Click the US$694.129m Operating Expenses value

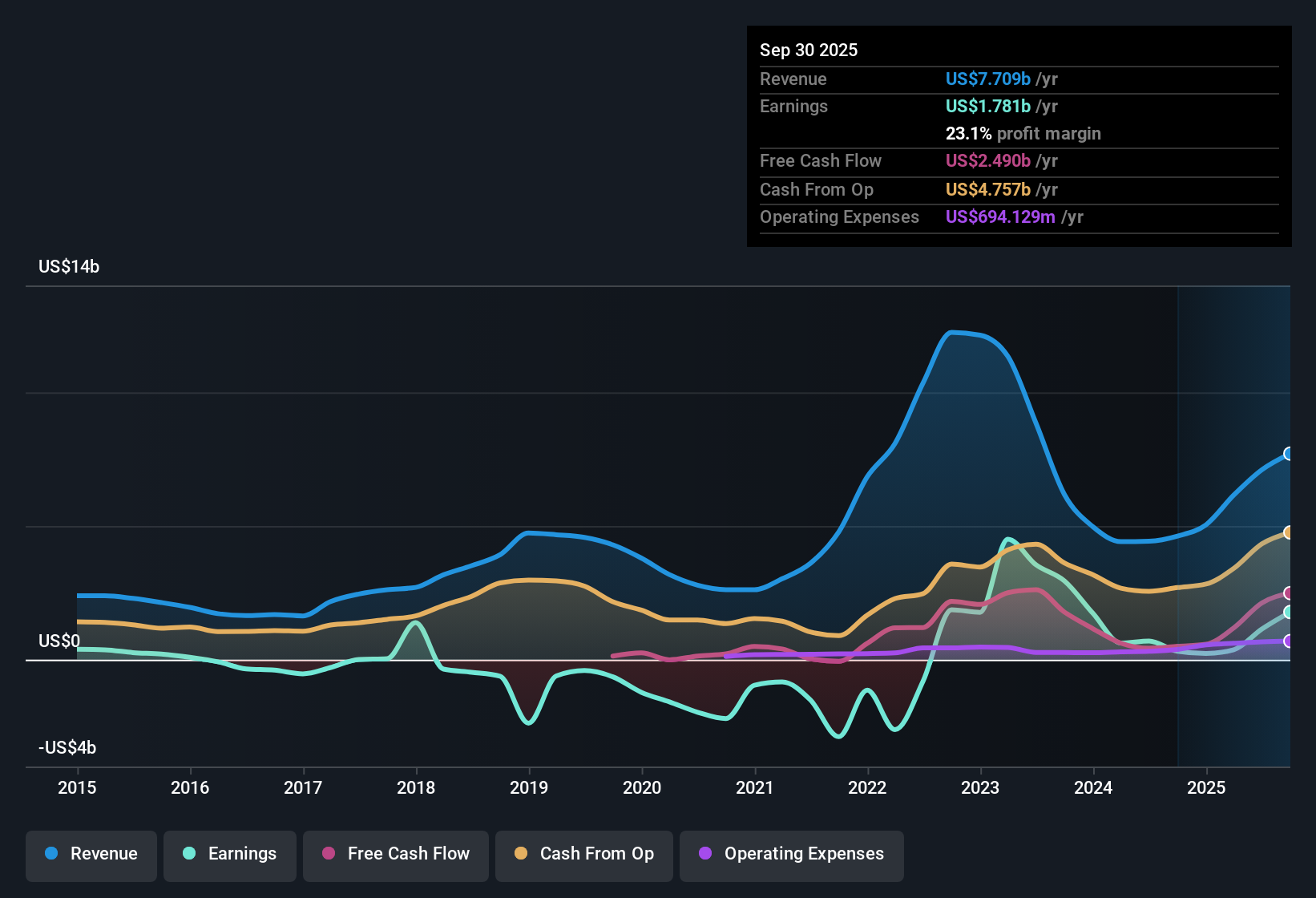point(999,216)
